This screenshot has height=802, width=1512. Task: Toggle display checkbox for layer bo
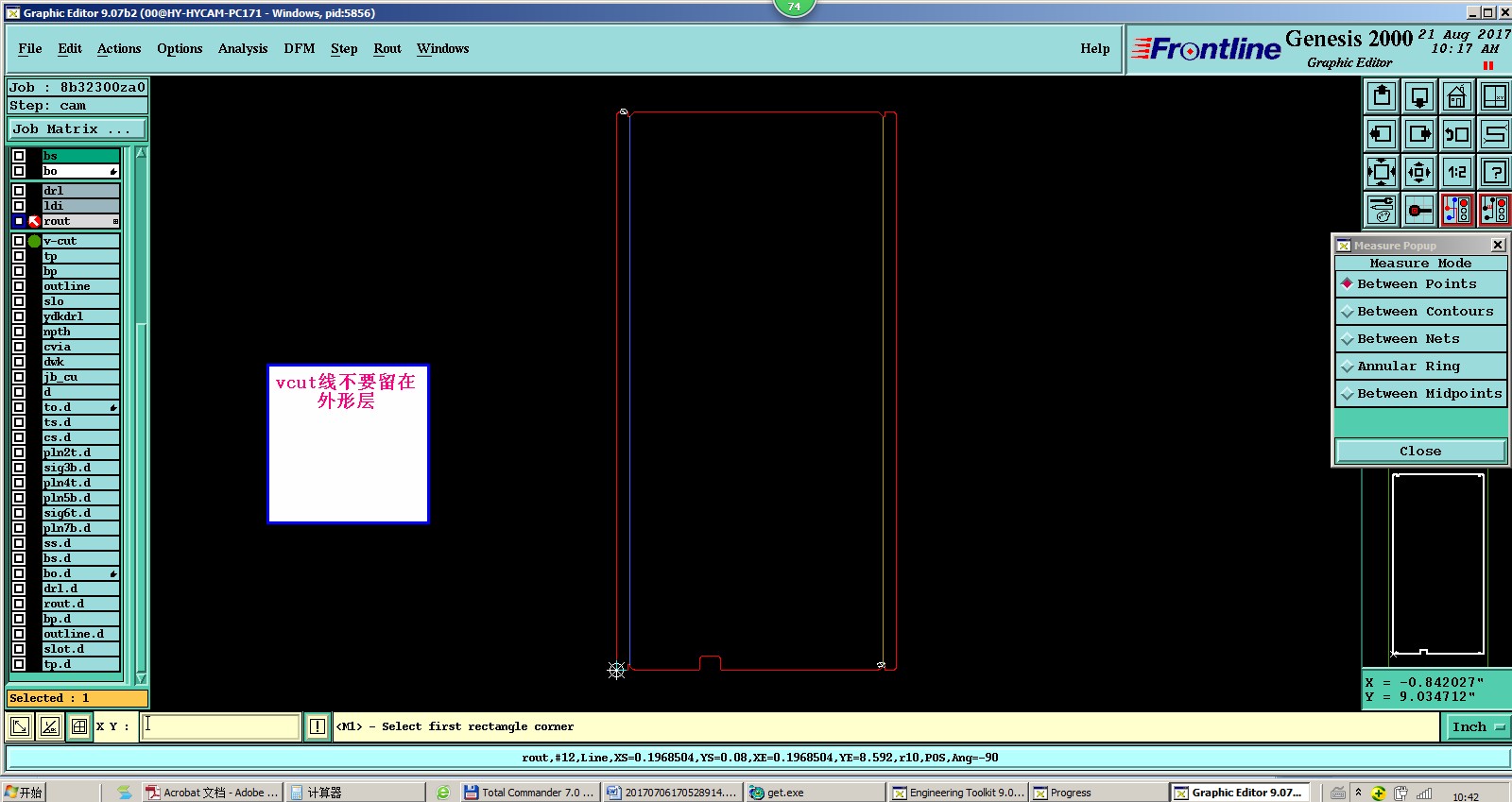coord(19,171)
